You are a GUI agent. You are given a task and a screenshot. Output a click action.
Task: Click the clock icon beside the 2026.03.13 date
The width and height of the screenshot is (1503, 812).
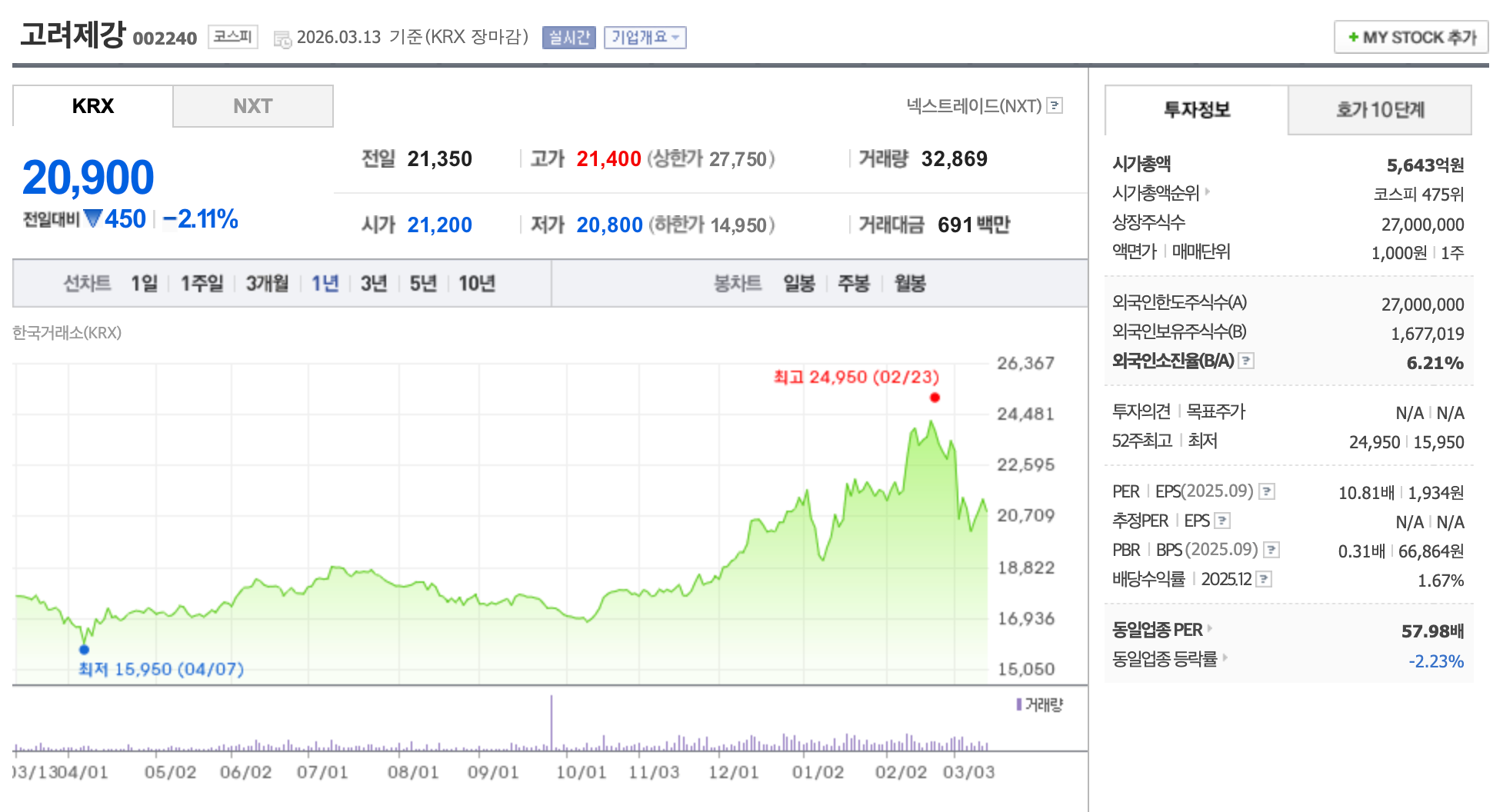point(282,39)
